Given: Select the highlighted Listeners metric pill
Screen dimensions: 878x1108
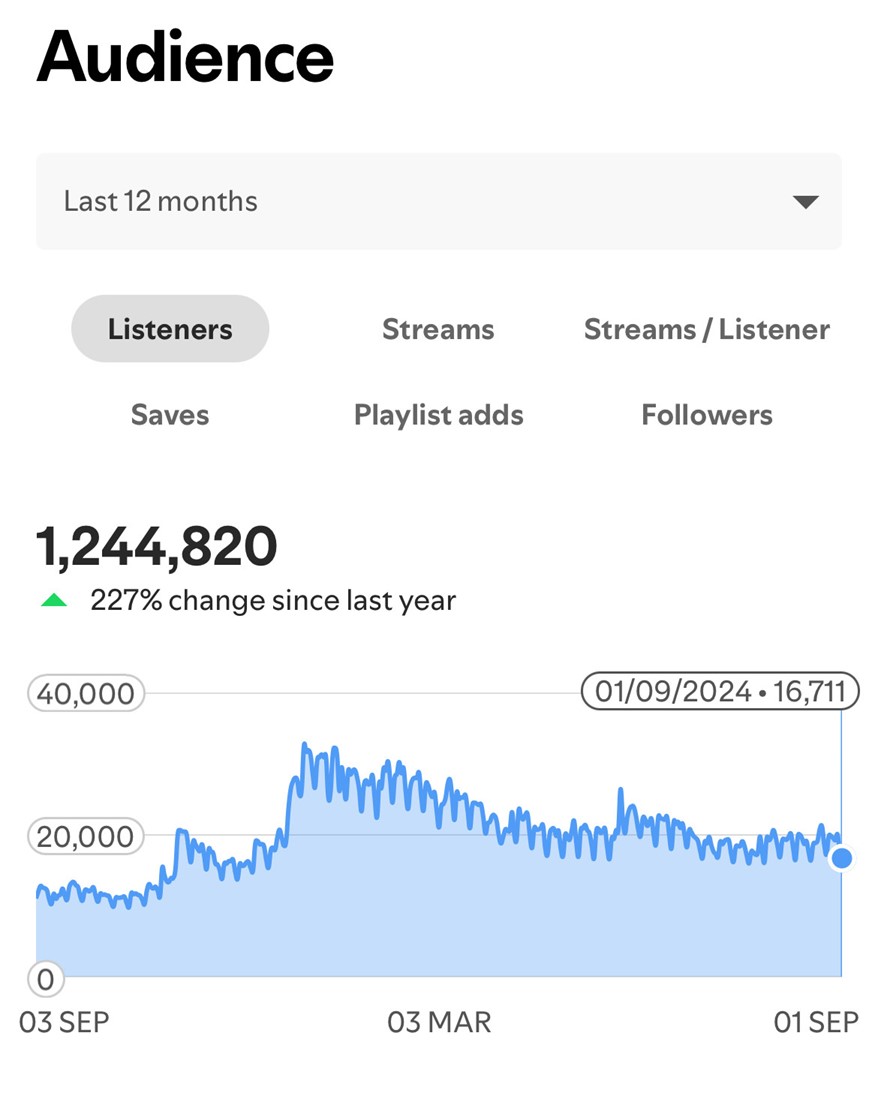Looking at the screenshot, I should click(x=170, y=329).
